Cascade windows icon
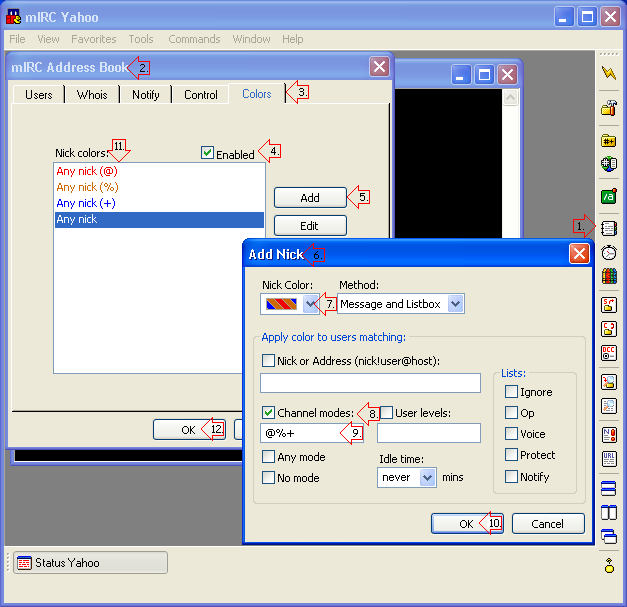Viewport: 627px width, 607px height. [609, 536]
